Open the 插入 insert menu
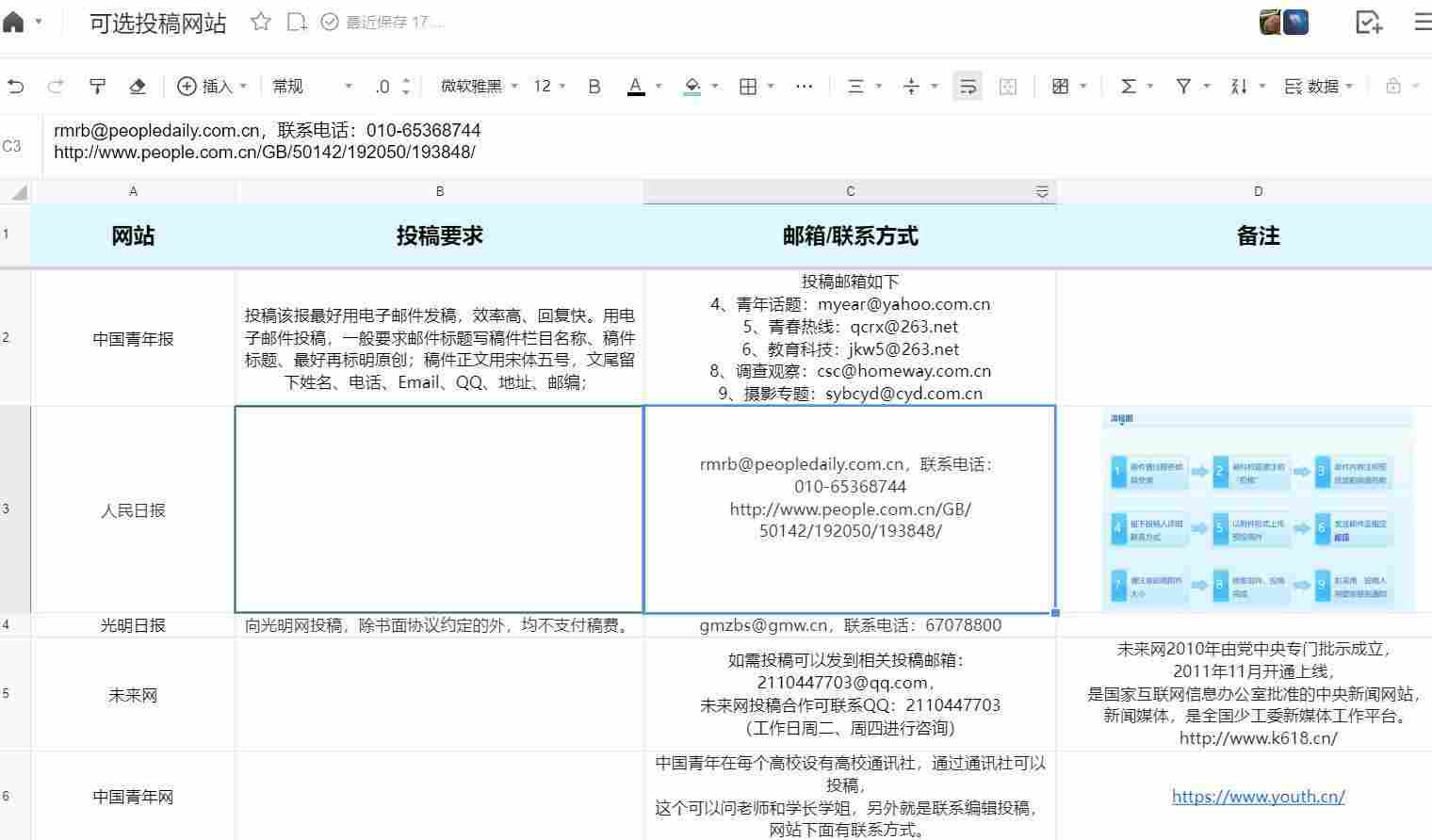This screenshot has height=840, width=1432. 212,87
